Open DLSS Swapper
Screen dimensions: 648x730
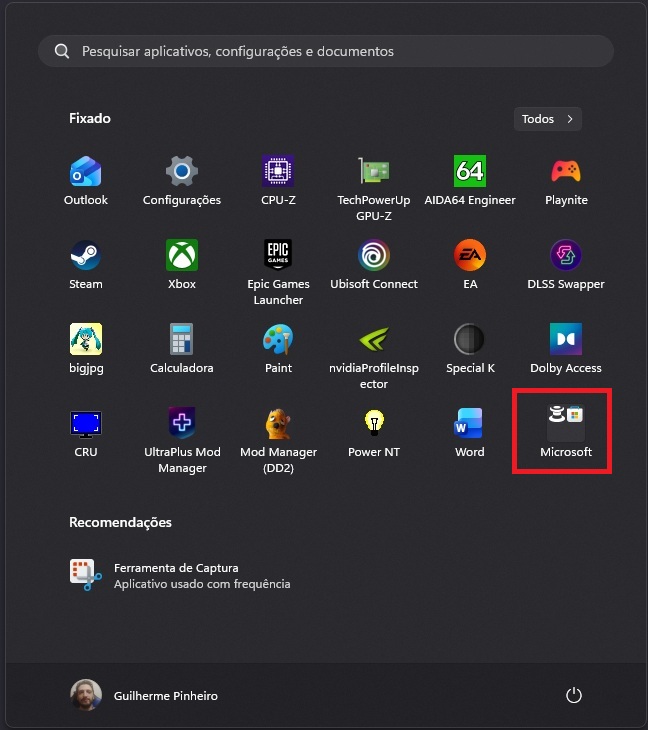tap(566, 265)
